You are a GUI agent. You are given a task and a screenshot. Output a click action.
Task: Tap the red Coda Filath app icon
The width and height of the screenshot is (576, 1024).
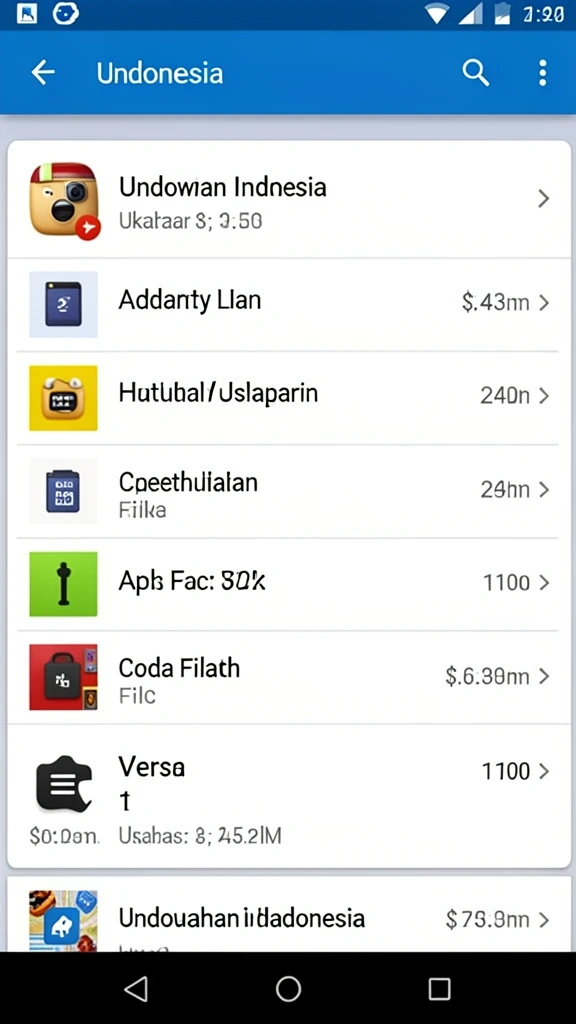(63, 677)
